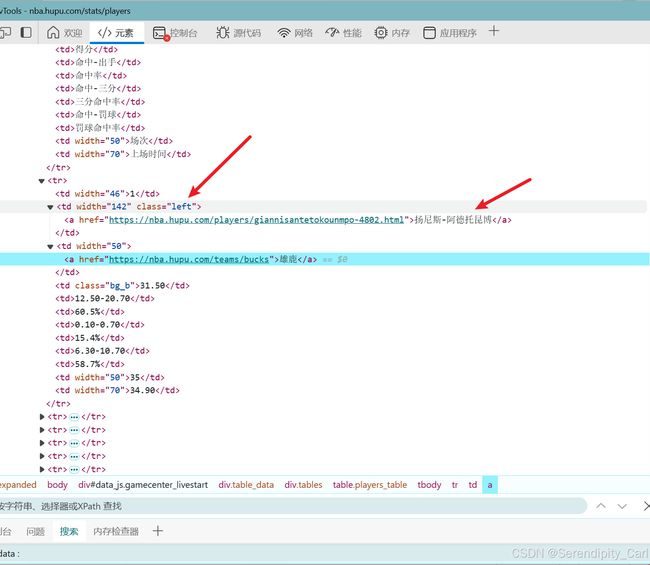This screenshot has width=650, height=565.
Task: Select the tr breadcrumb
Action: coord(455,485)
